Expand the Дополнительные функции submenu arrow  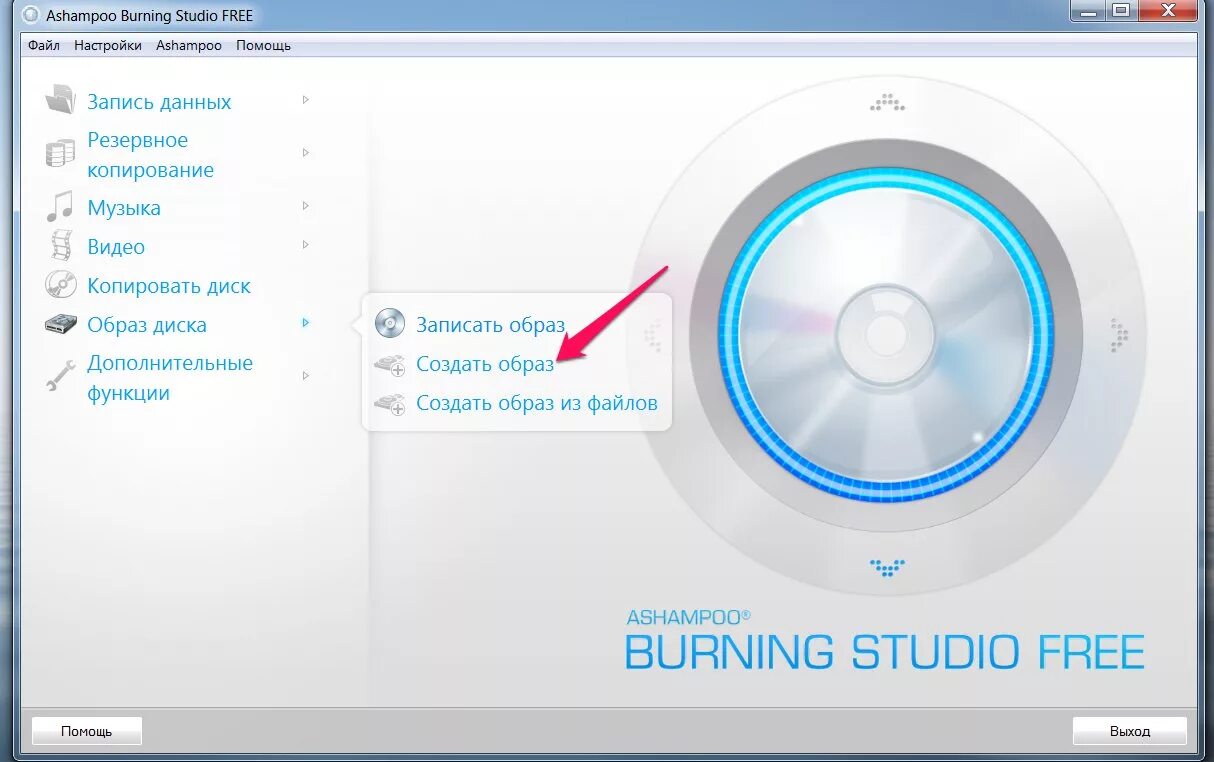[306, 376]
